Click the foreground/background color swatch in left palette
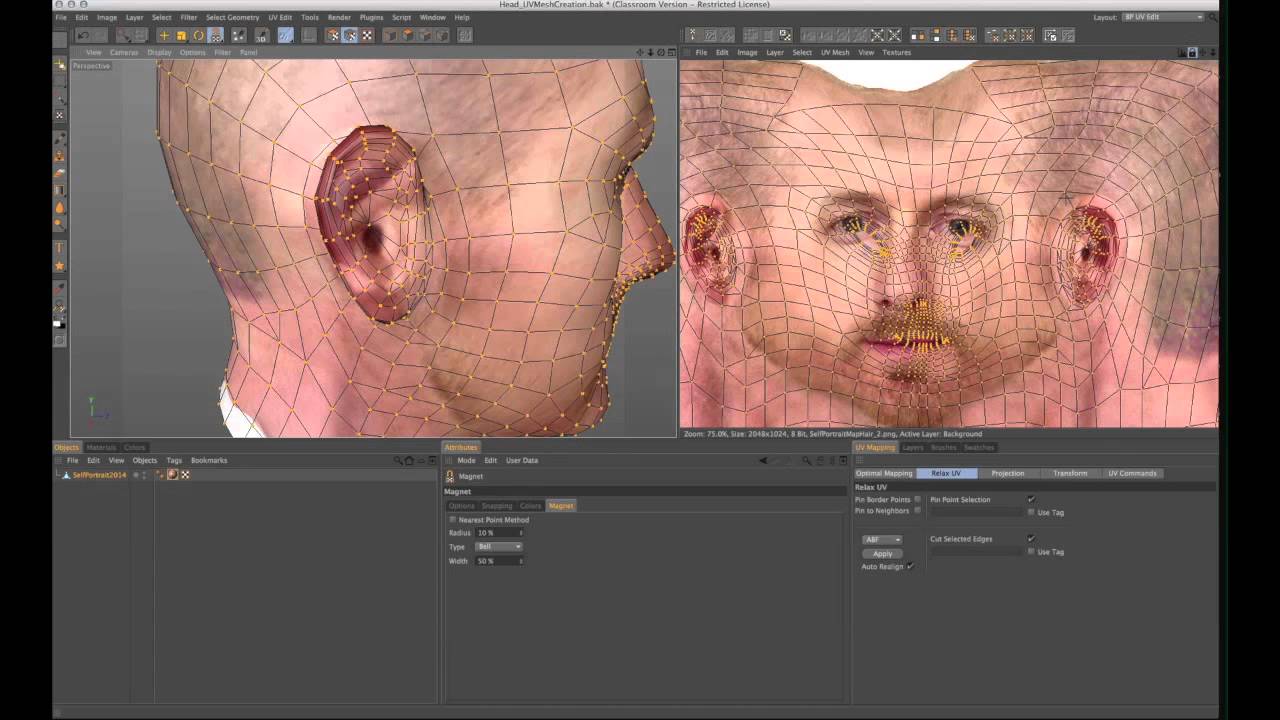 (59, 322)
